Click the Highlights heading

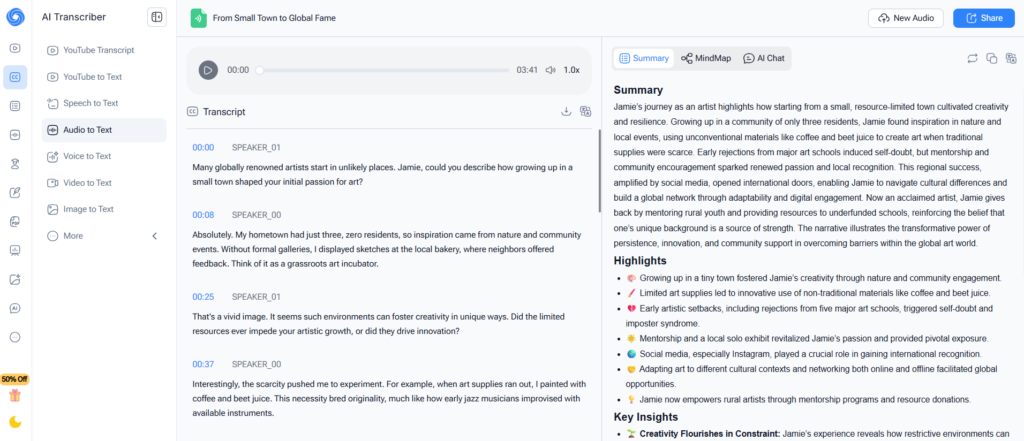pos(640,261)
